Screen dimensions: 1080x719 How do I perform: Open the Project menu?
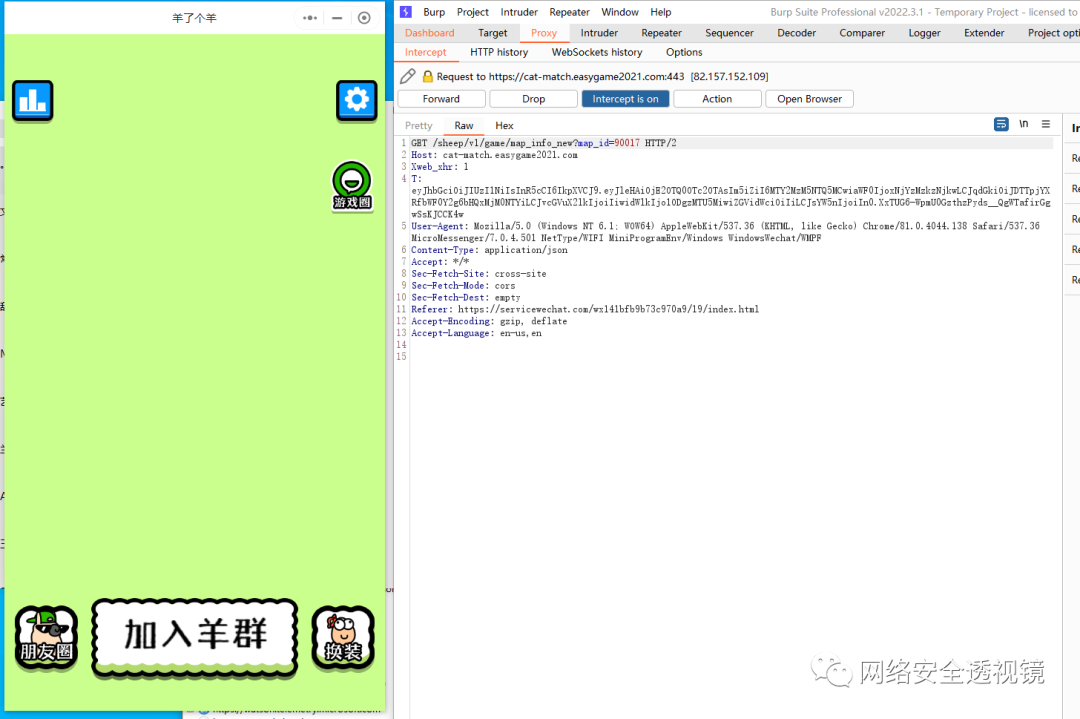[x=472, y=12]
